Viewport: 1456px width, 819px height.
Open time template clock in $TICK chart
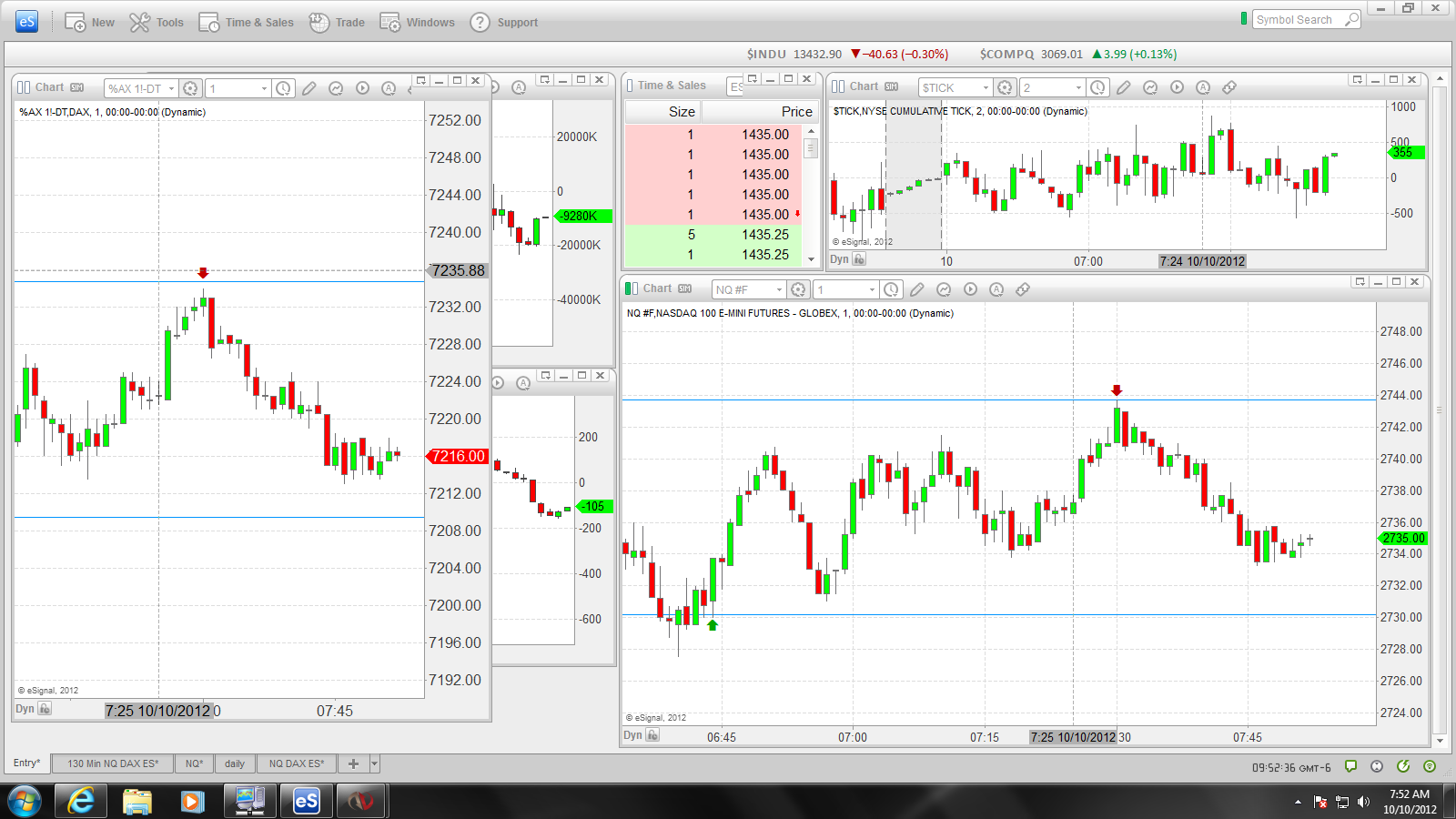(1097, 87)
